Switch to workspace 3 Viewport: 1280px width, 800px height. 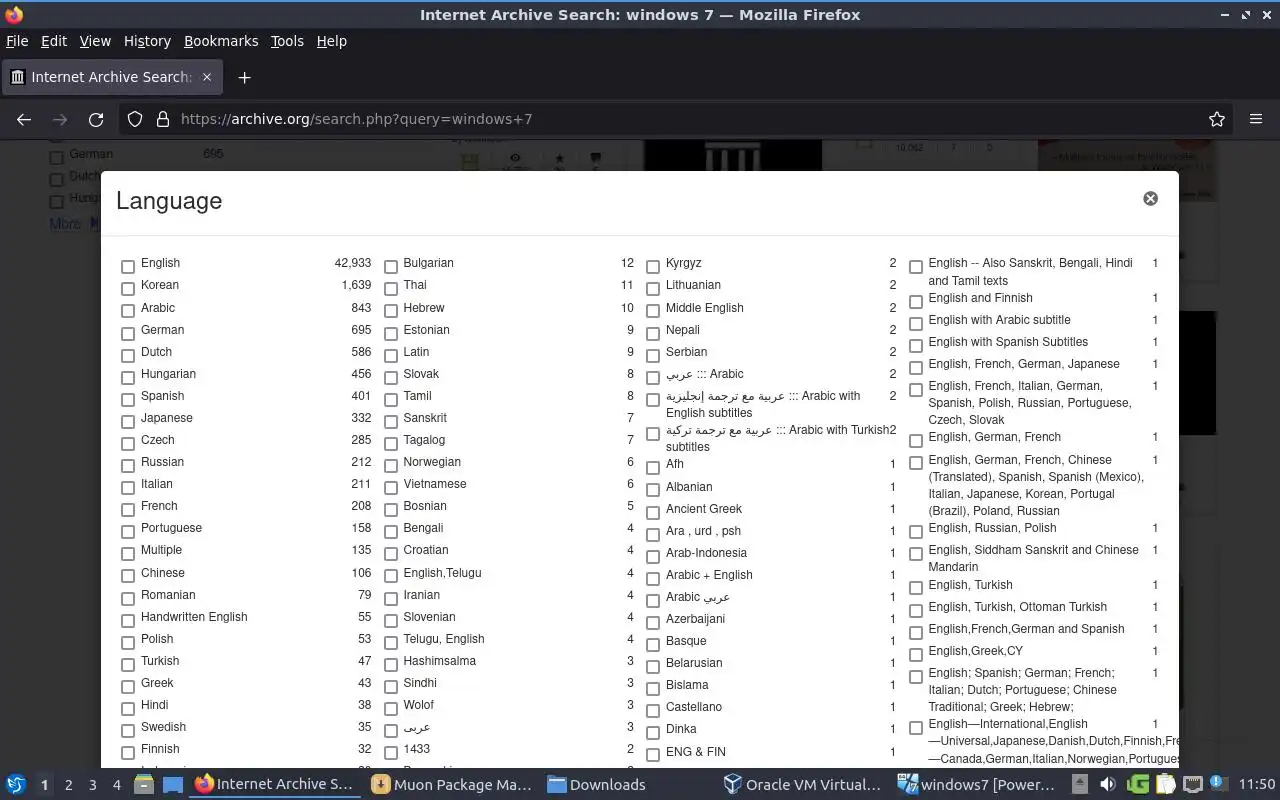92,785
